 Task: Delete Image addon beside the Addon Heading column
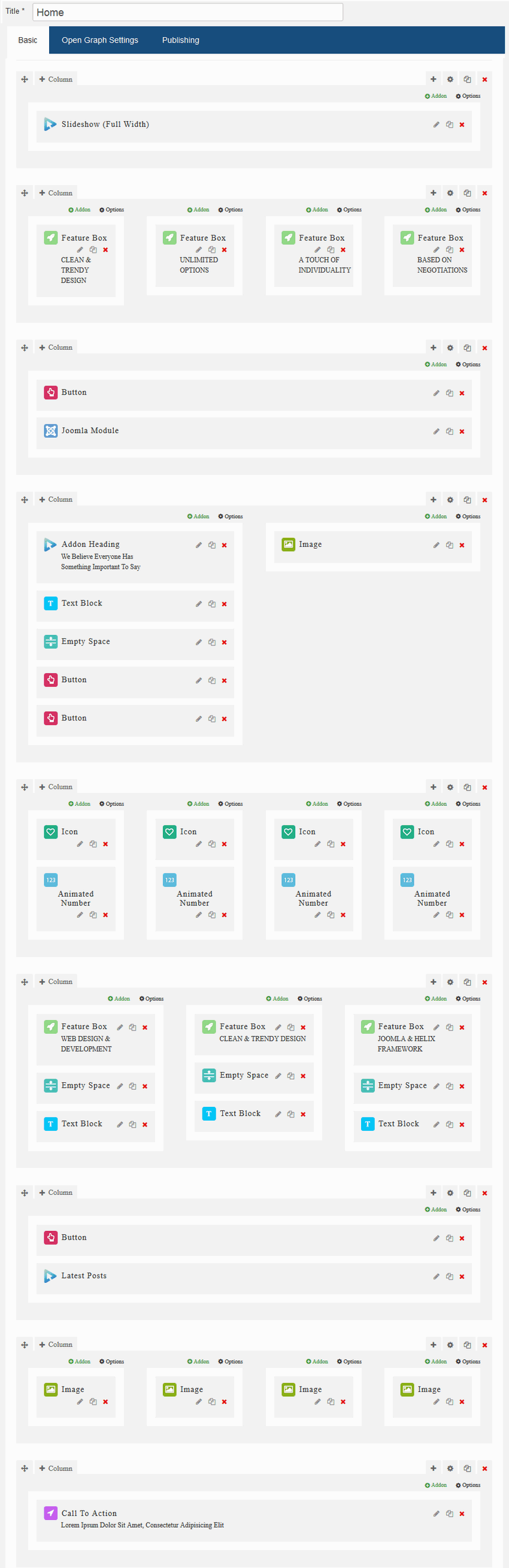tap(462, 546)
